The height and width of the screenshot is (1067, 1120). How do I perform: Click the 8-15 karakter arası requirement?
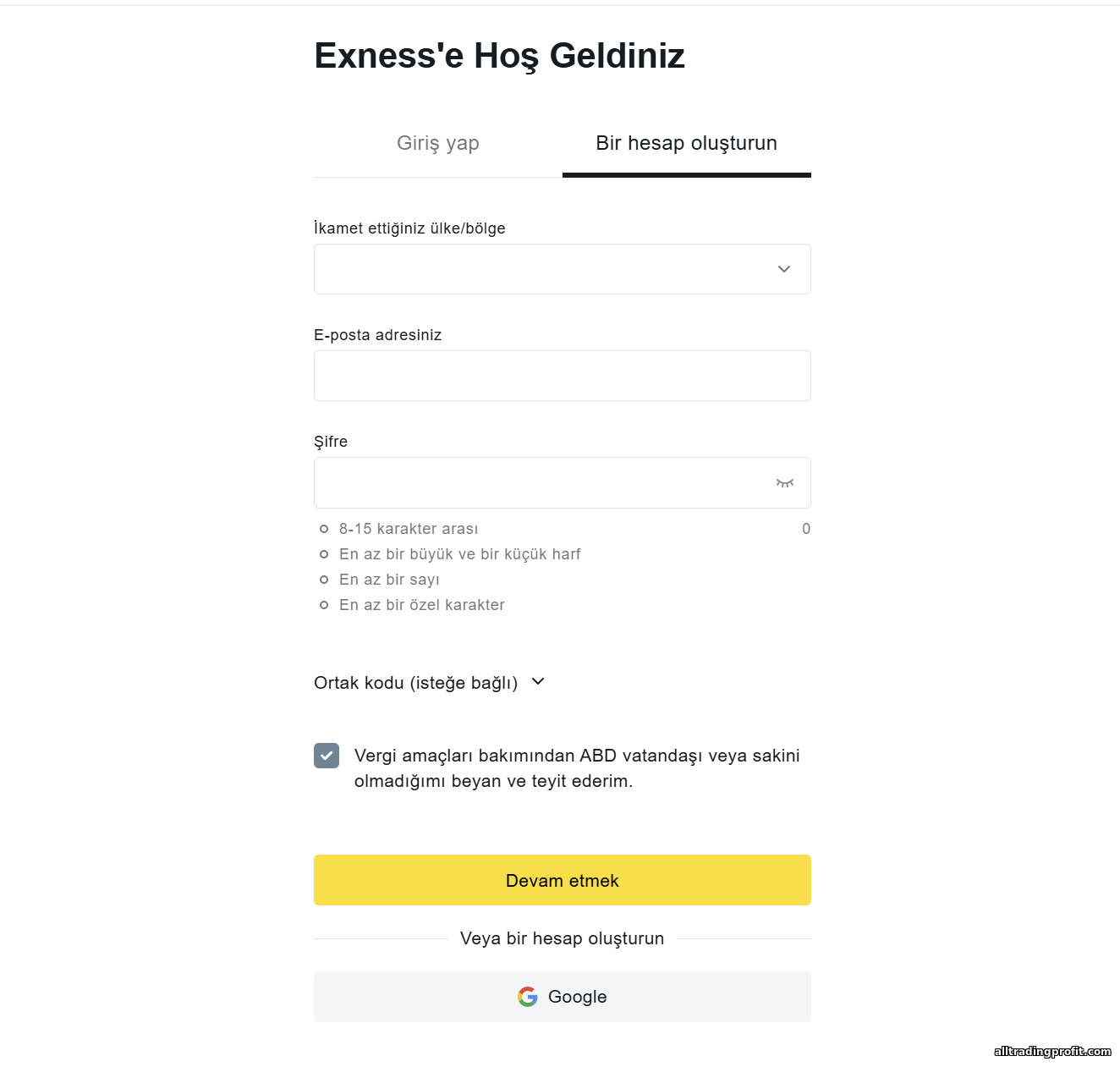(x=409, y=529)
